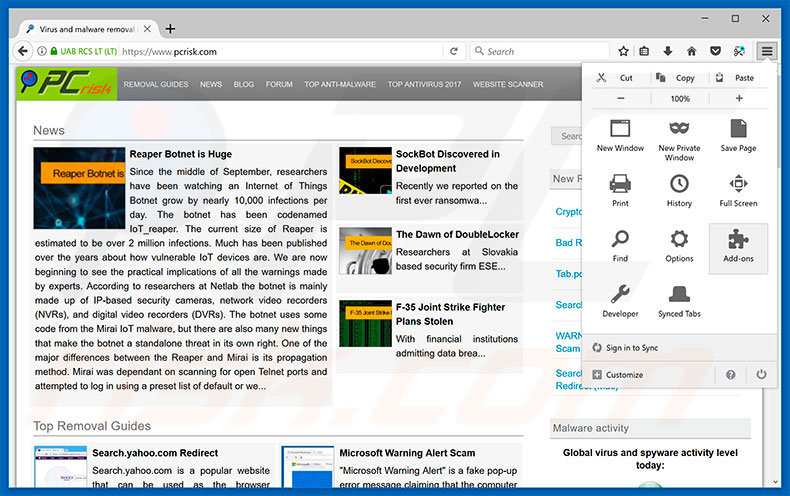Image resolution: width=790 pixels, height=496 pixels.
Task: Open BLOG nav item
Action: tap(243, 85)
